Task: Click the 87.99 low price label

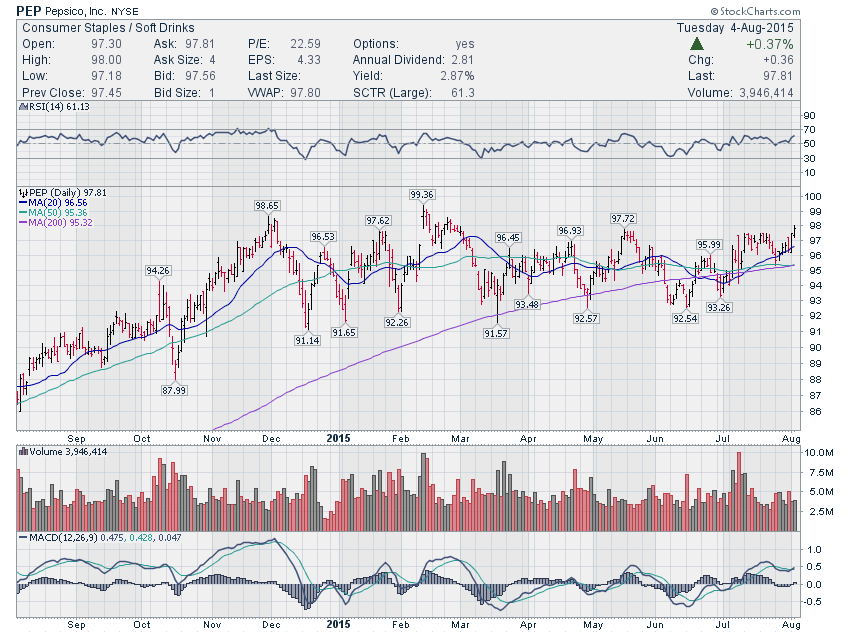Action: coord(173,390)
